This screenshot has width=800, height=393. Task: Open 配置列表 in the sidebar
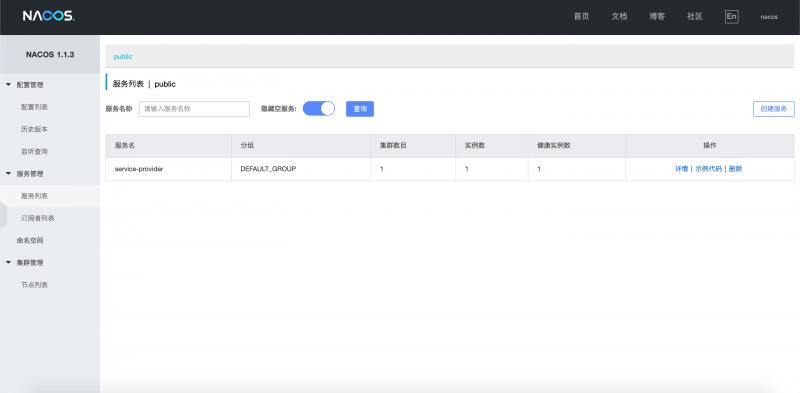[x=34, y=107]
